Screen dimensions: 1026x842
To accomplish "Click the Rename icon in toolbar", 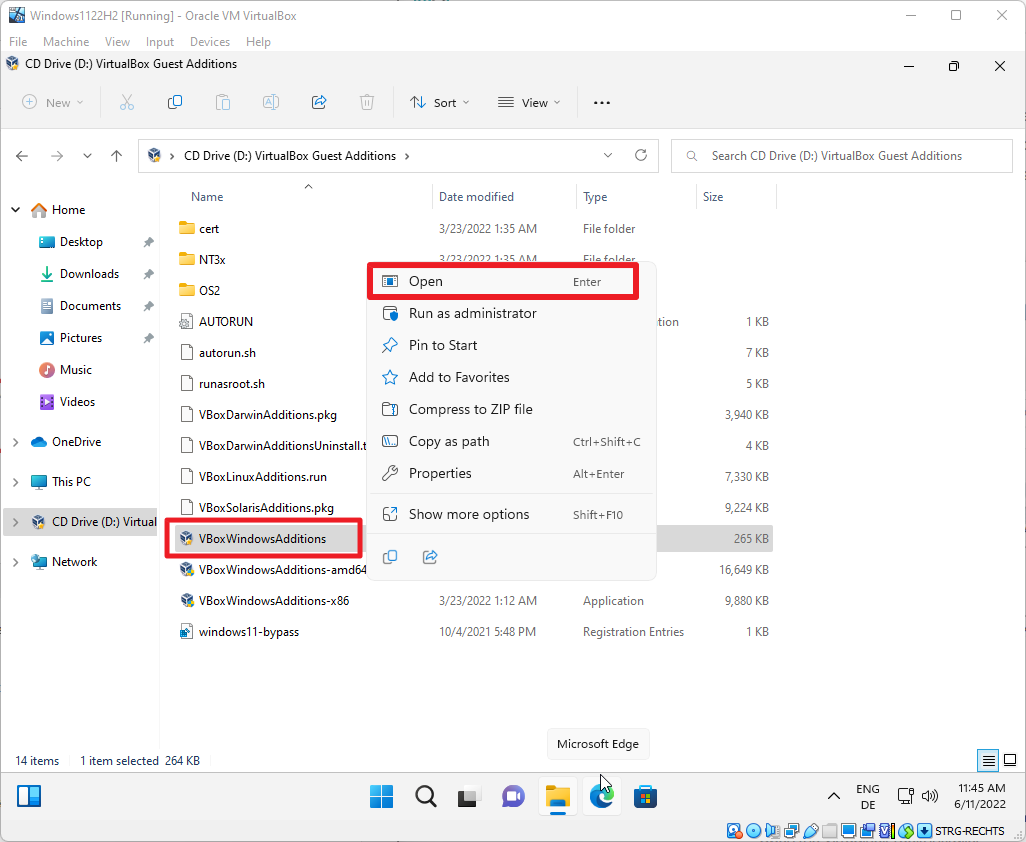I will pyautogui.click(x=271, y=103).
